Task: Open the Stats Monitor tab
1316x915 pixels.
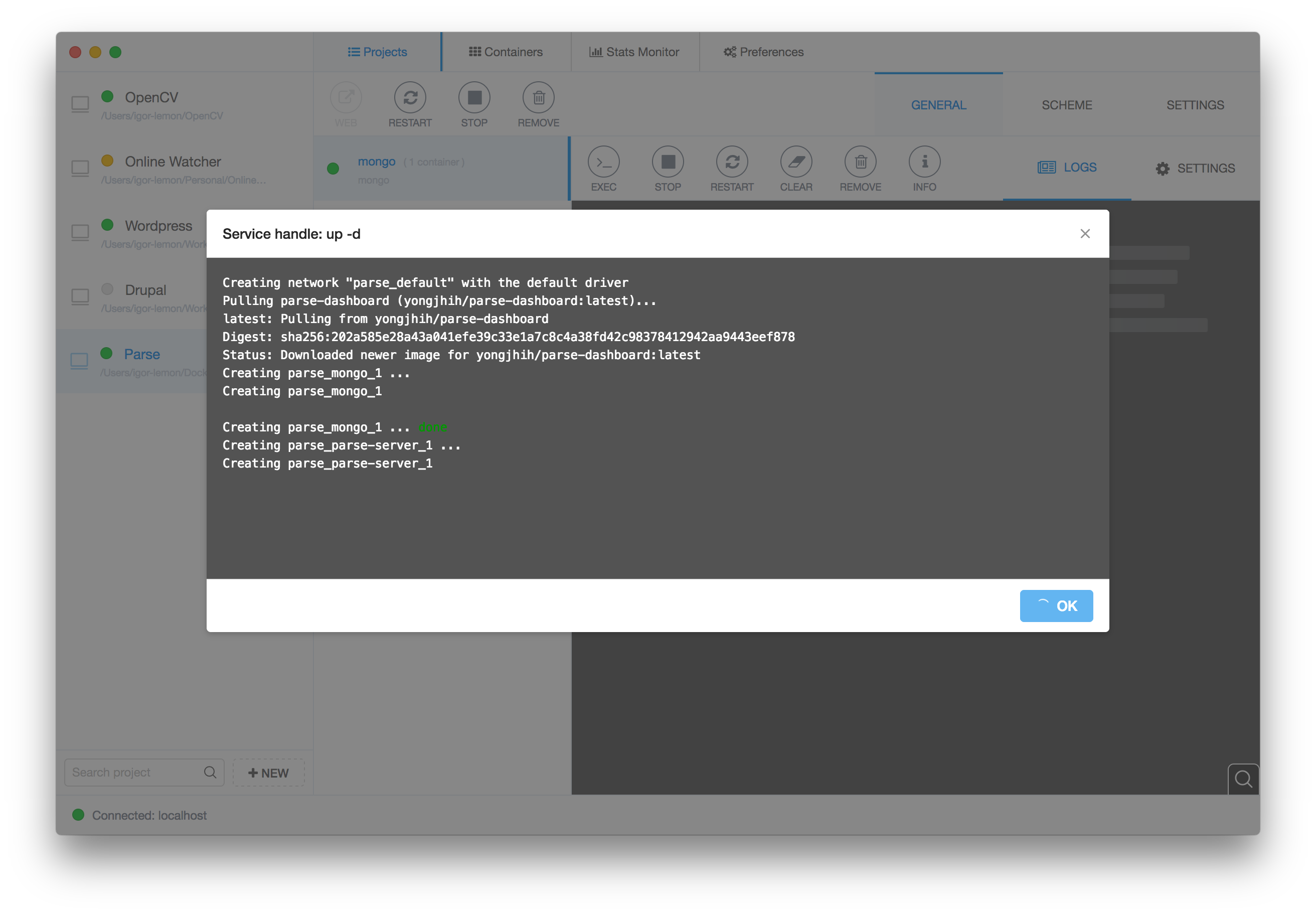Action: 634,52
